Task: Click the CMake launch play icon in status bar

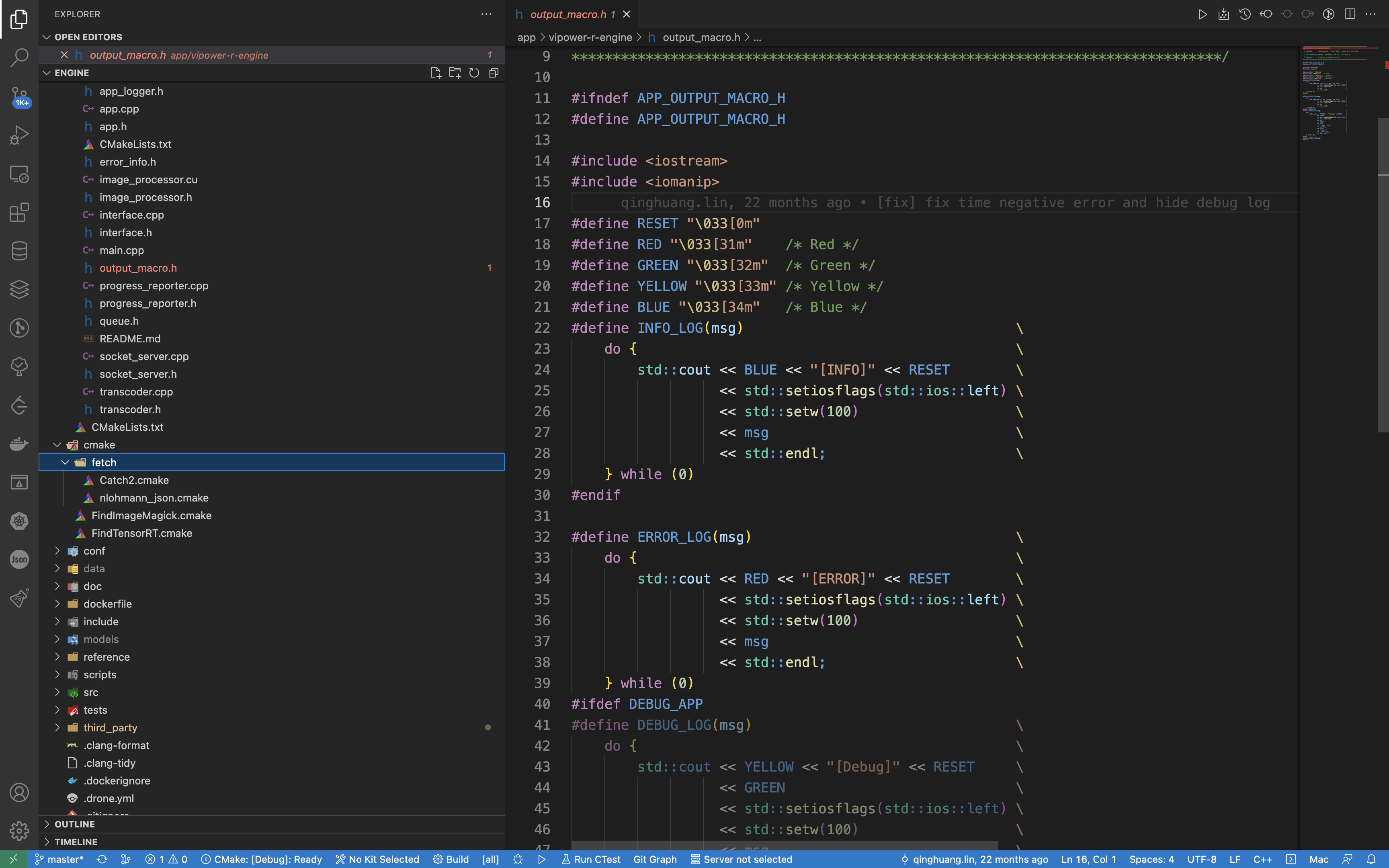Action: [x=541, y=860]
